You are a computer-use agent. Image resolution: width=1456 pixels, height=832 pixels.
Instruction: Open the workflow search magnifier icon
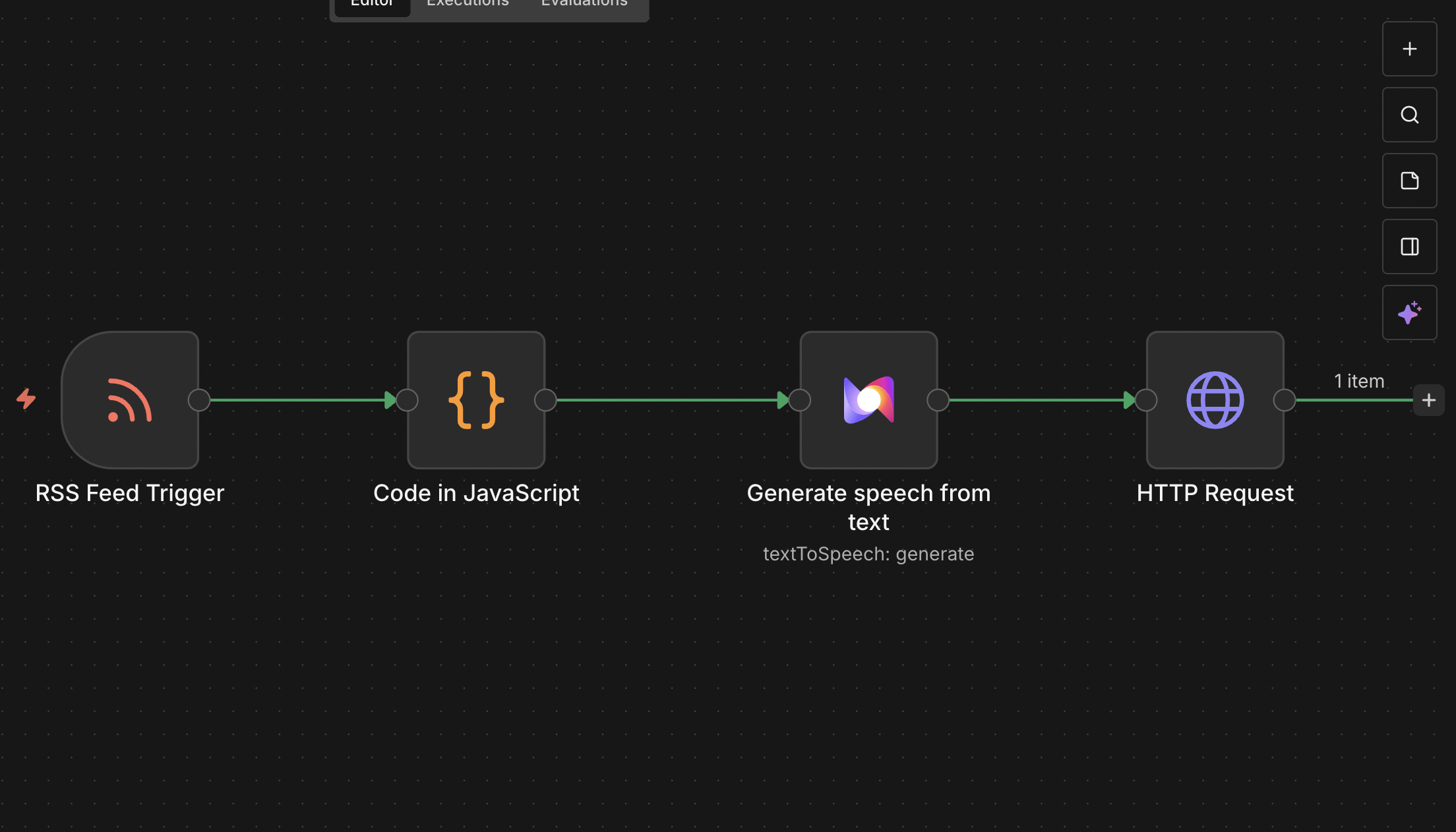pyautogui.click(x=1409, y=114)
